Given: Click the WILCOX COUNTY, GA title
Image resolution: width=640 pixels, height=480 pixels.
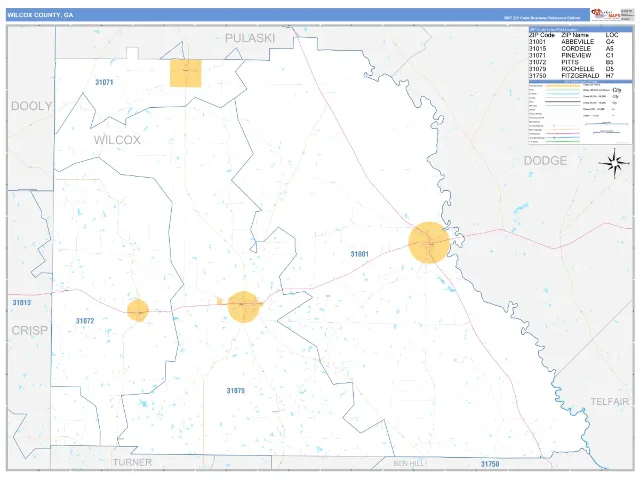Looking at the screenshot, I should point(40,15).
